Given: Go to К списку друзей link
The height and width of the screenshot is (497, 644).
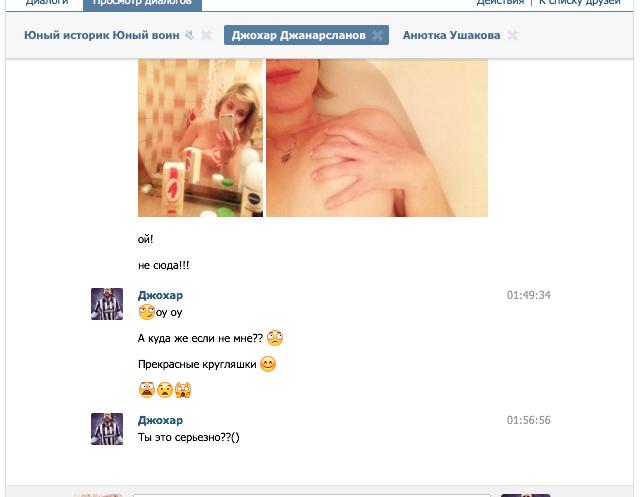Looking at the screenshot, I should coord(580,2).
